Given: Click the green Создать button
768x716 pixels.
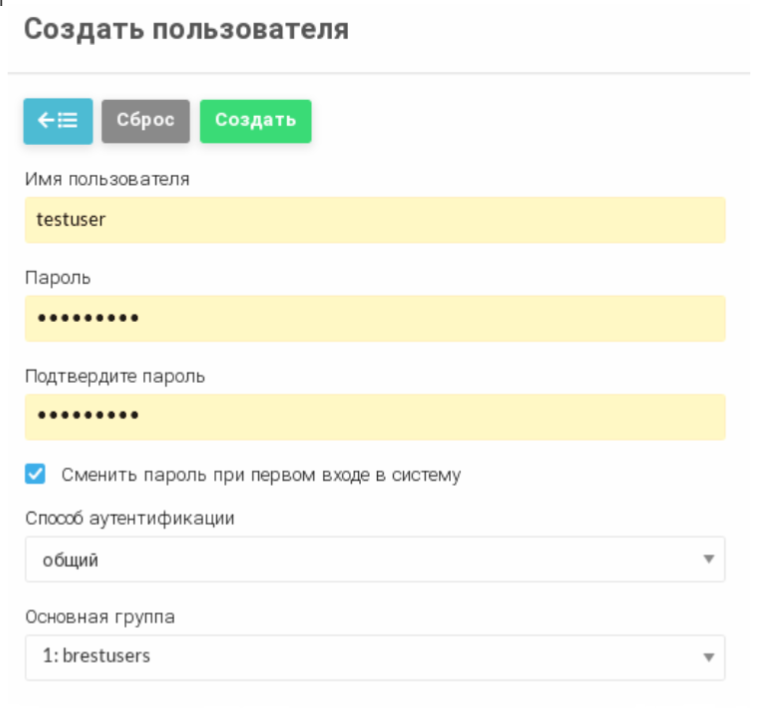Looking at the screenshot, I should point(255,121).
